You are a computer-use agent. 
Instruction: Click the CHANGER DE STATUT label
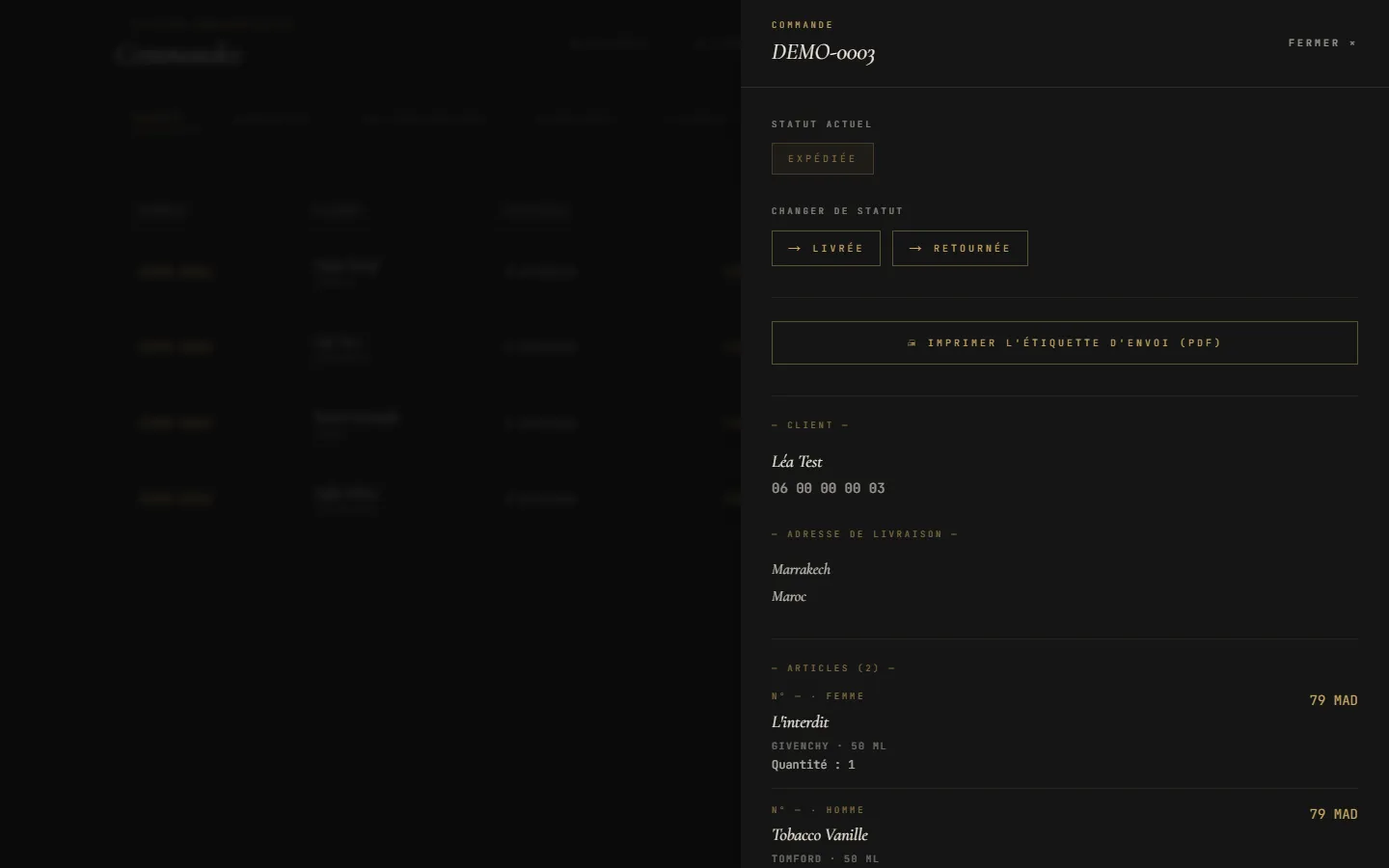tap(837, 211)
